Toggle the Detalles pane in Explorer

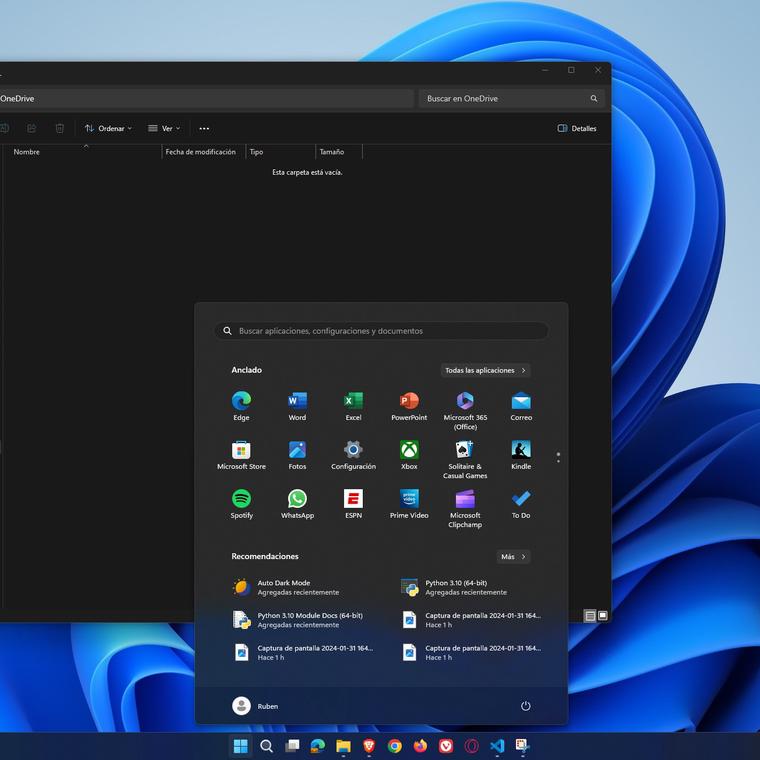coord(577,128)
